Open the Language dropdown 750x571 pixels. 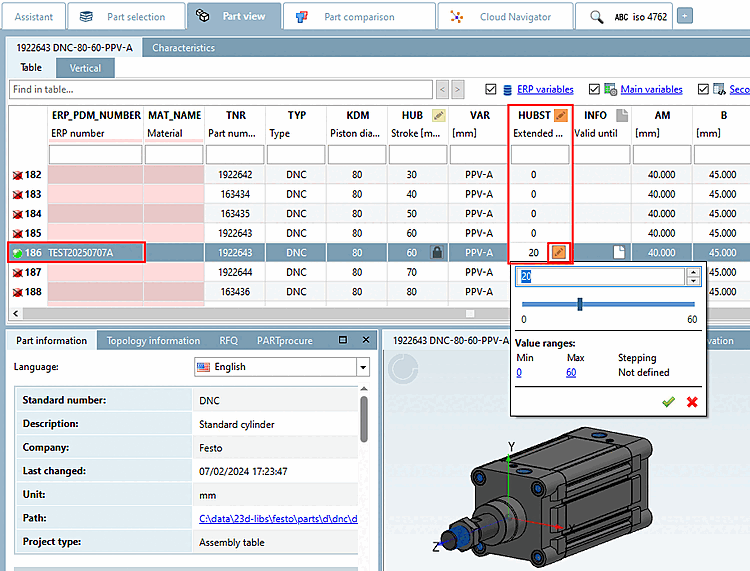(x=362, y=367)
